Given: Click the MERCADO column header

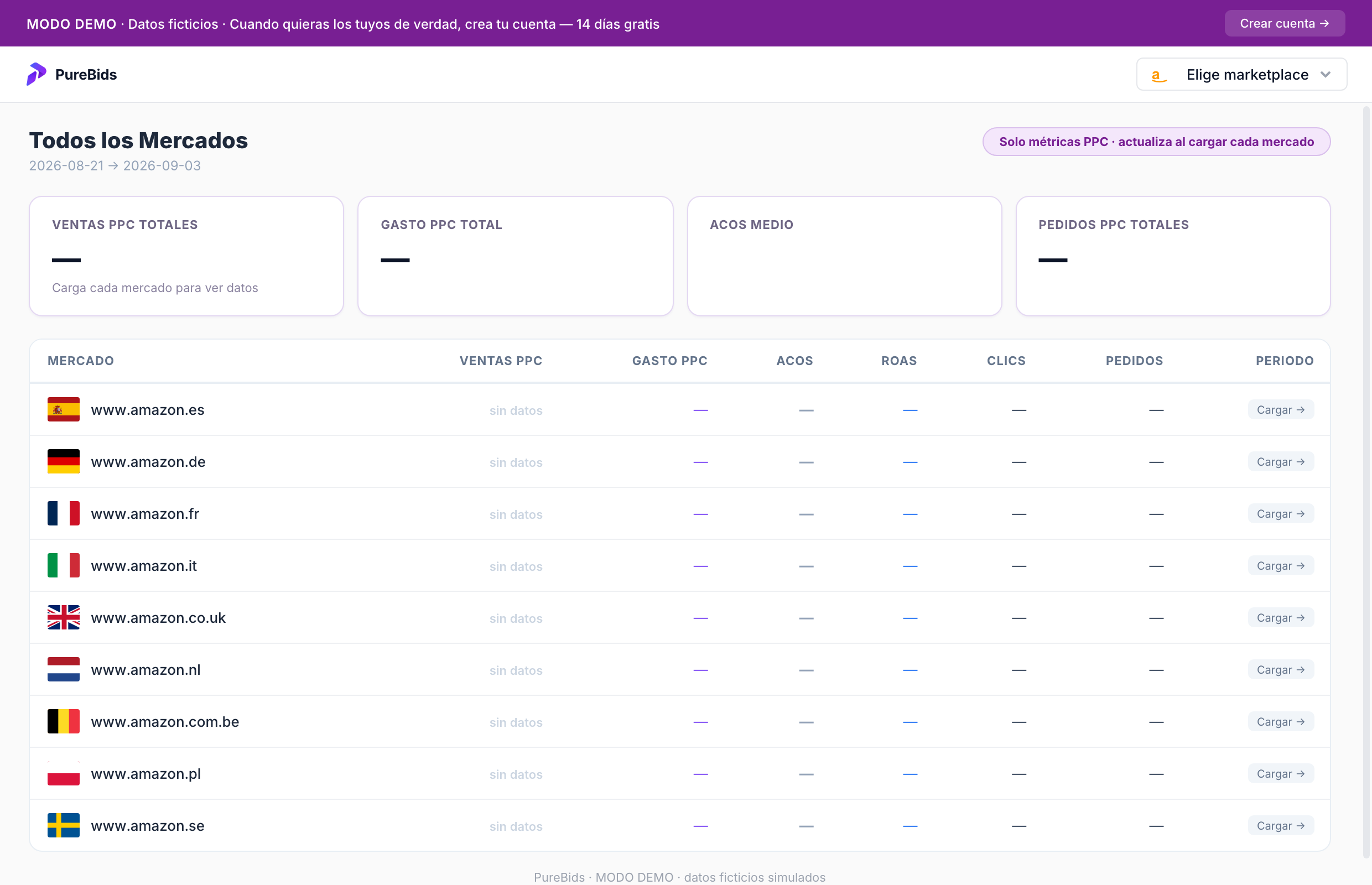Looking at the screenshot, I should tap(80, 361).
